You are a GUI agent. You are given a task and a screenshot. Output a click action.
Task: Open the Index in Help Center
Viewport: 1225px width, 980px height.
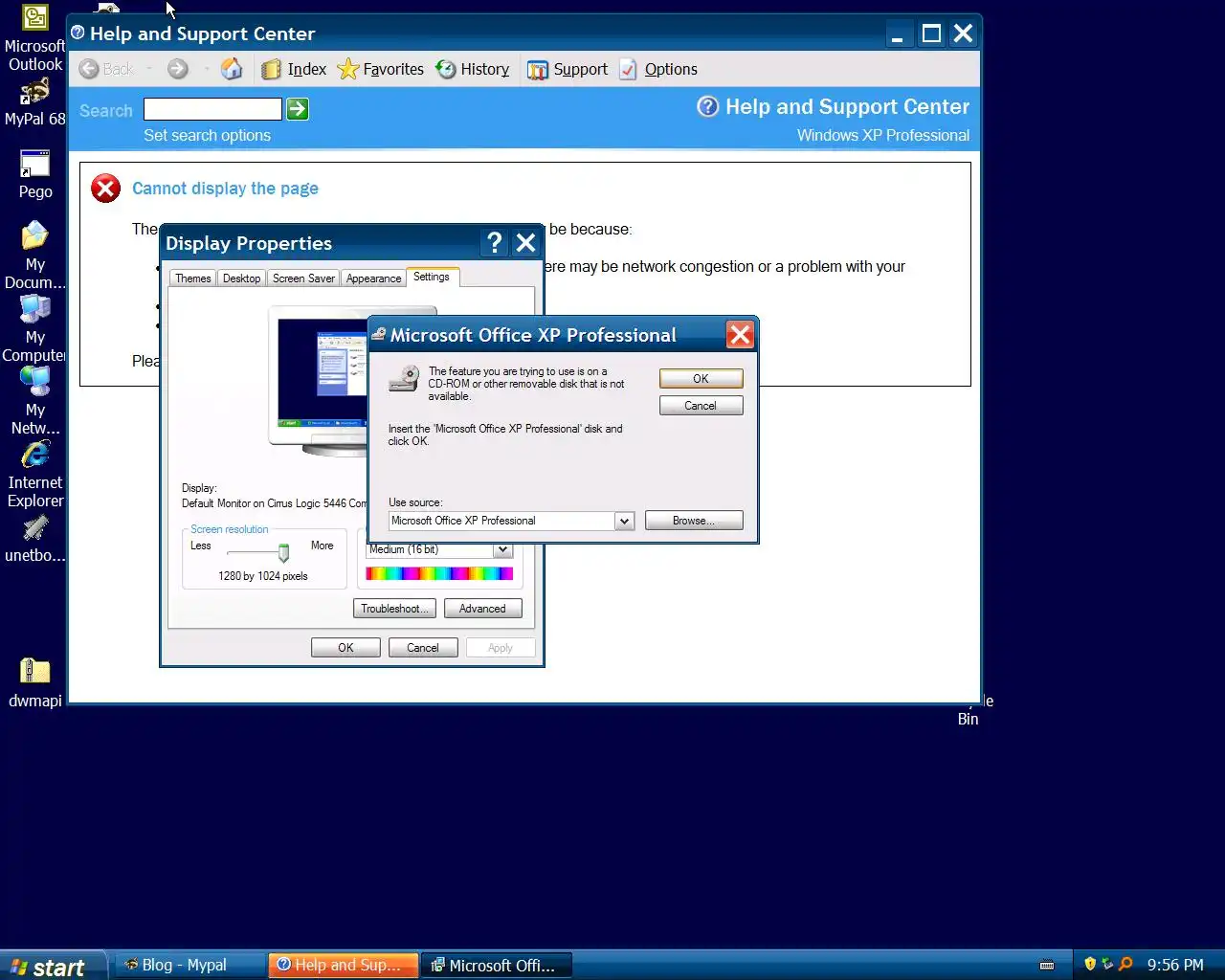point(294,69)
